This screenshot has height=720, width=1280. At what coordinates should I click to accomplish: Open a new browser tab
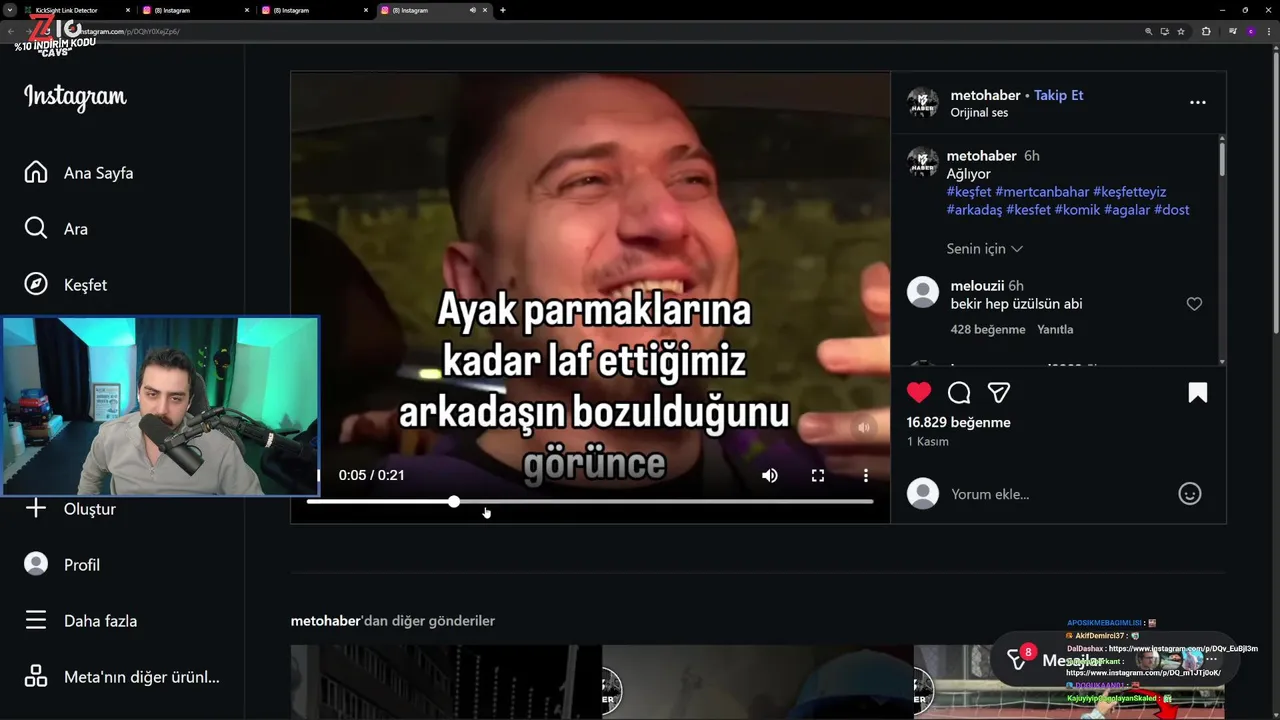click(503, 10)
